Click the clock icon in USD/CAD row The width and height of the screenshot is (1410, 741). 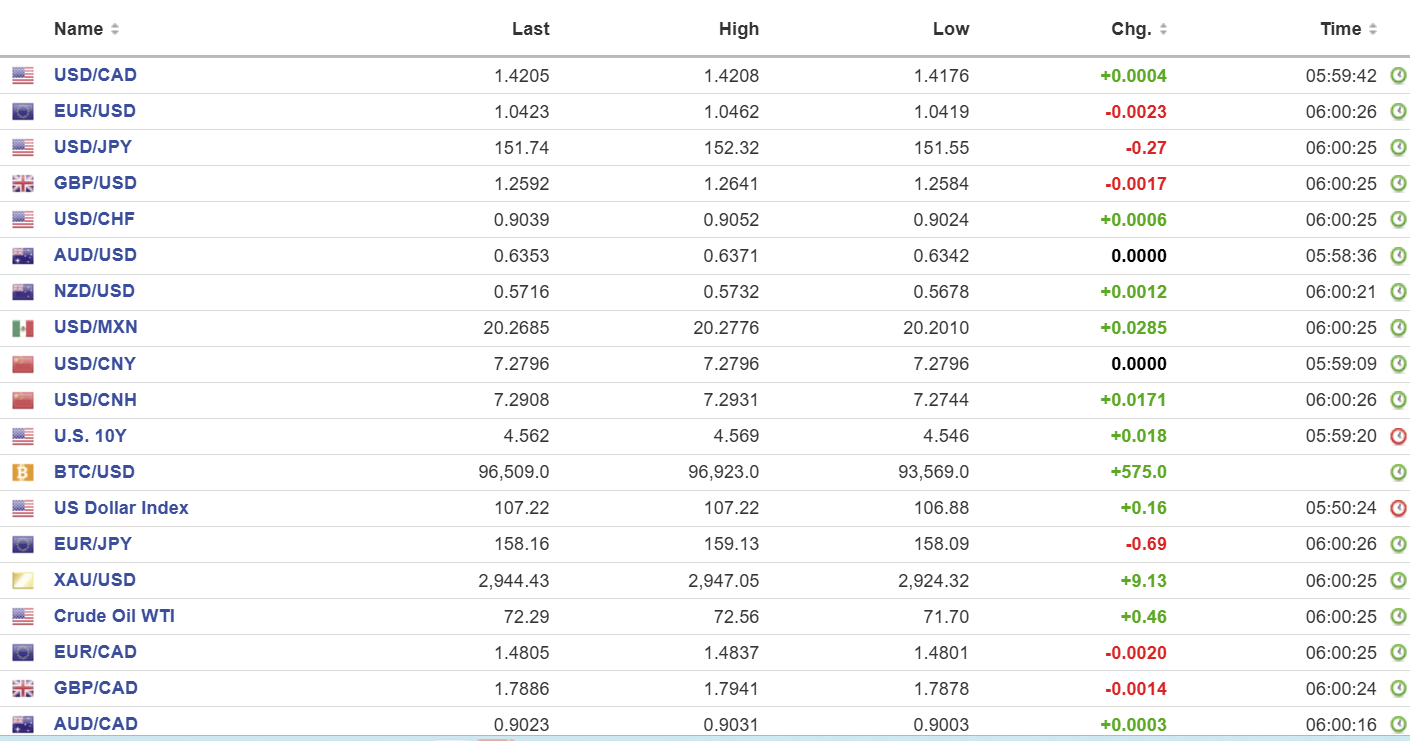(x=1398, y=76)
